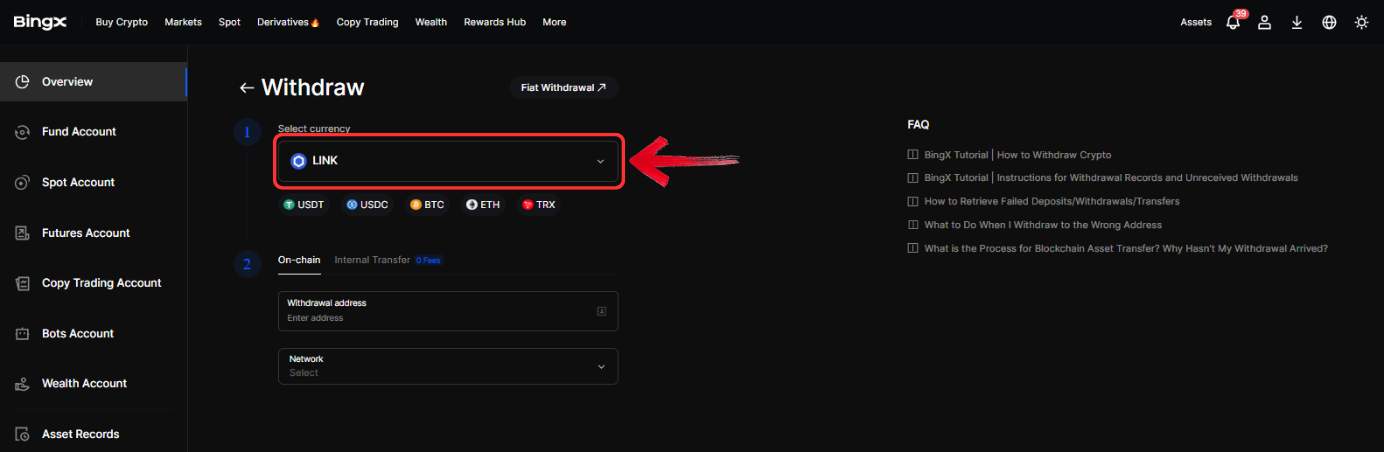Screen dimensions: 1384x452
Task: Click book icon beside How to Withdraw Crypto
Action: point(912,155)
